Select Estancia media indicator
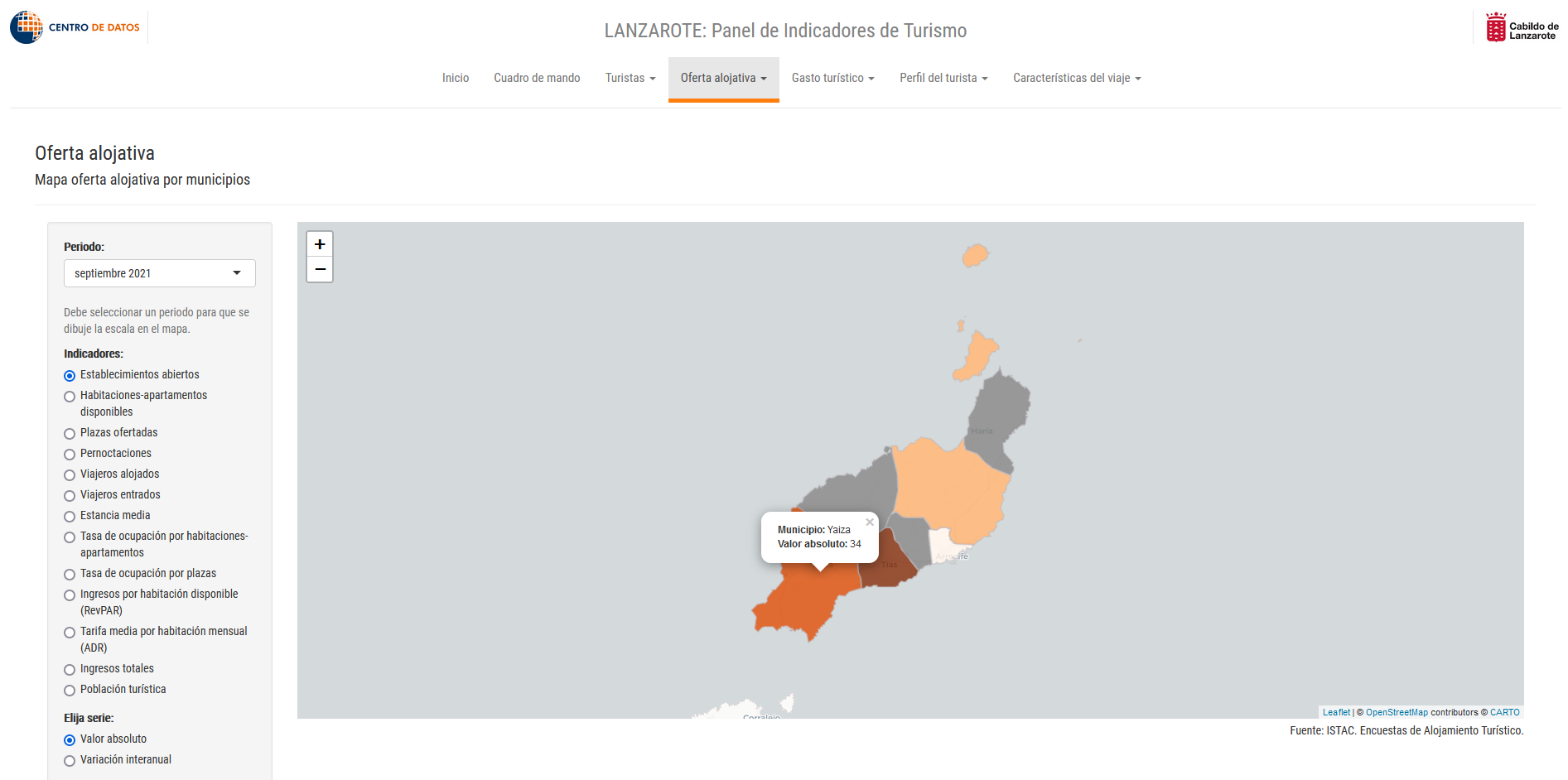Image resolution: width=1568 pixels, height=780 pixels. pyautogui.click(x=70, y=517)
